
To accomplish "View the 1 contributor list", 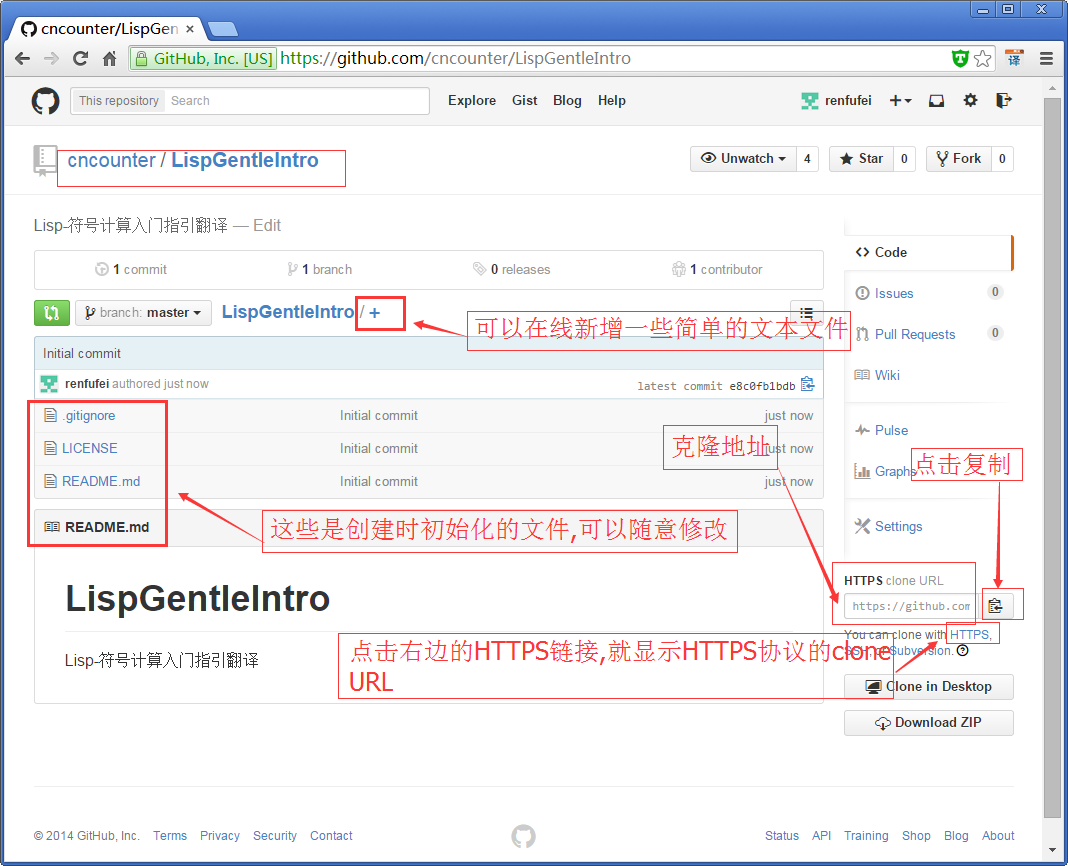I will click(x=717, y=270).
